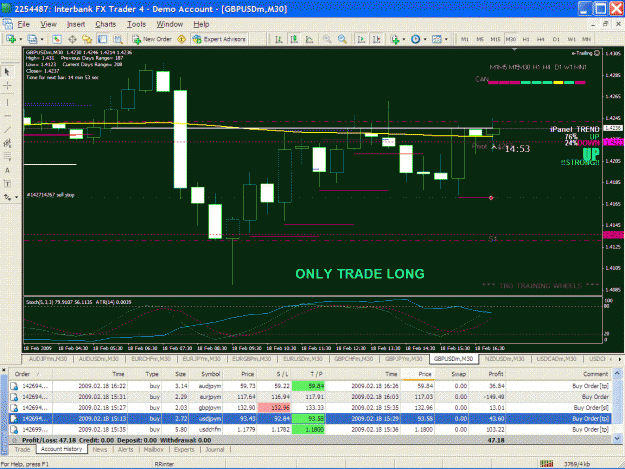The width and height of the screenshot is (625, 469).
Task: Expand the Profiles dropdown arrow
Action: [42, 39]
